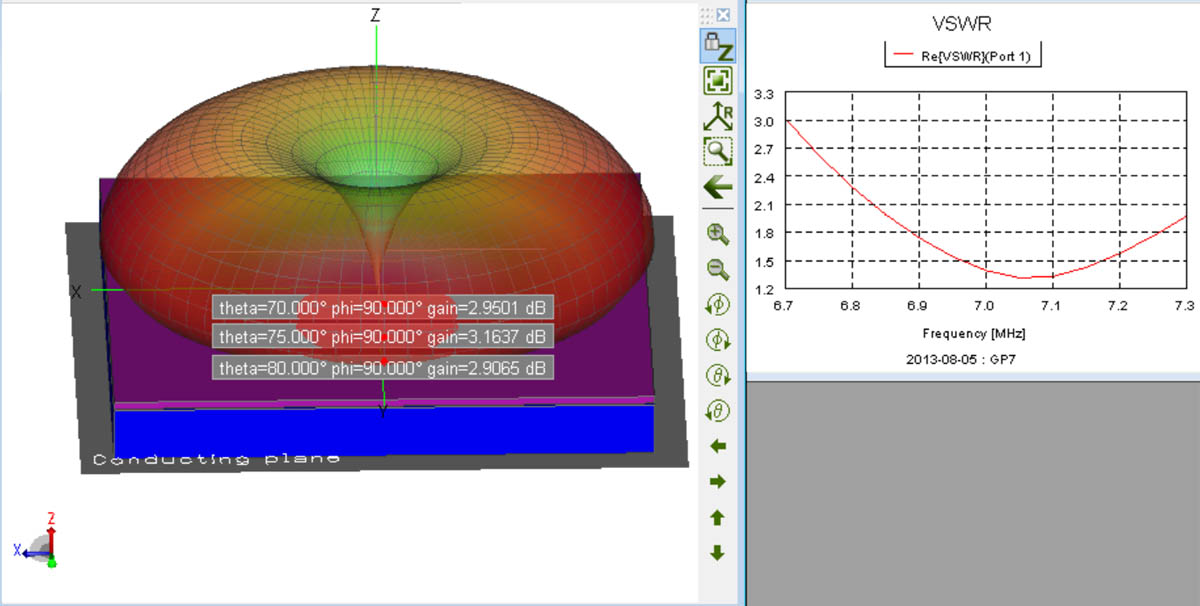Rotate phi counter-clockwise with first phi icon
Image resolution: width=1200 pixels, height=606 pixels.
pyautogui.click(x=718, y=304)
